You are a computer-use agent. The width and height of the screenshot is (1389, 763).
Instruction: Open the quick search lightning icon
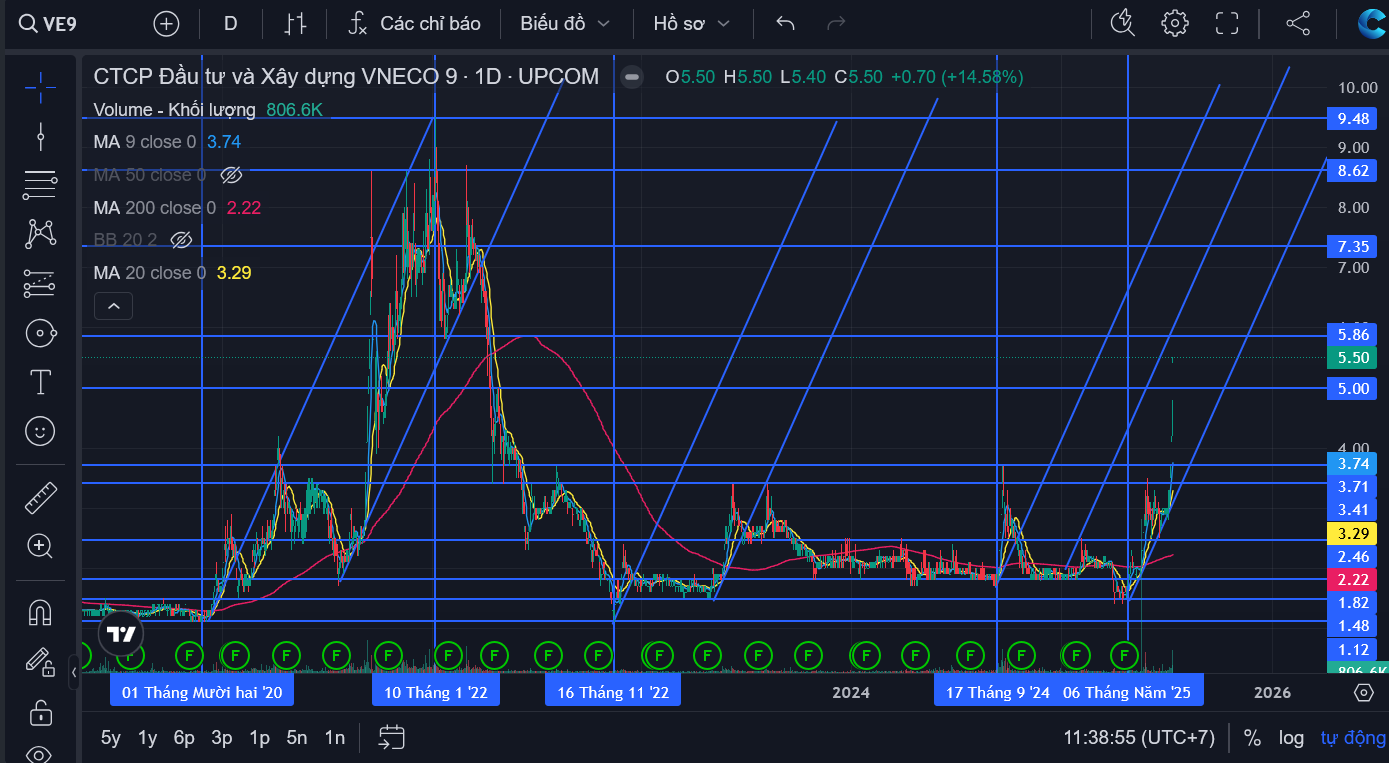pos(1123,23)
